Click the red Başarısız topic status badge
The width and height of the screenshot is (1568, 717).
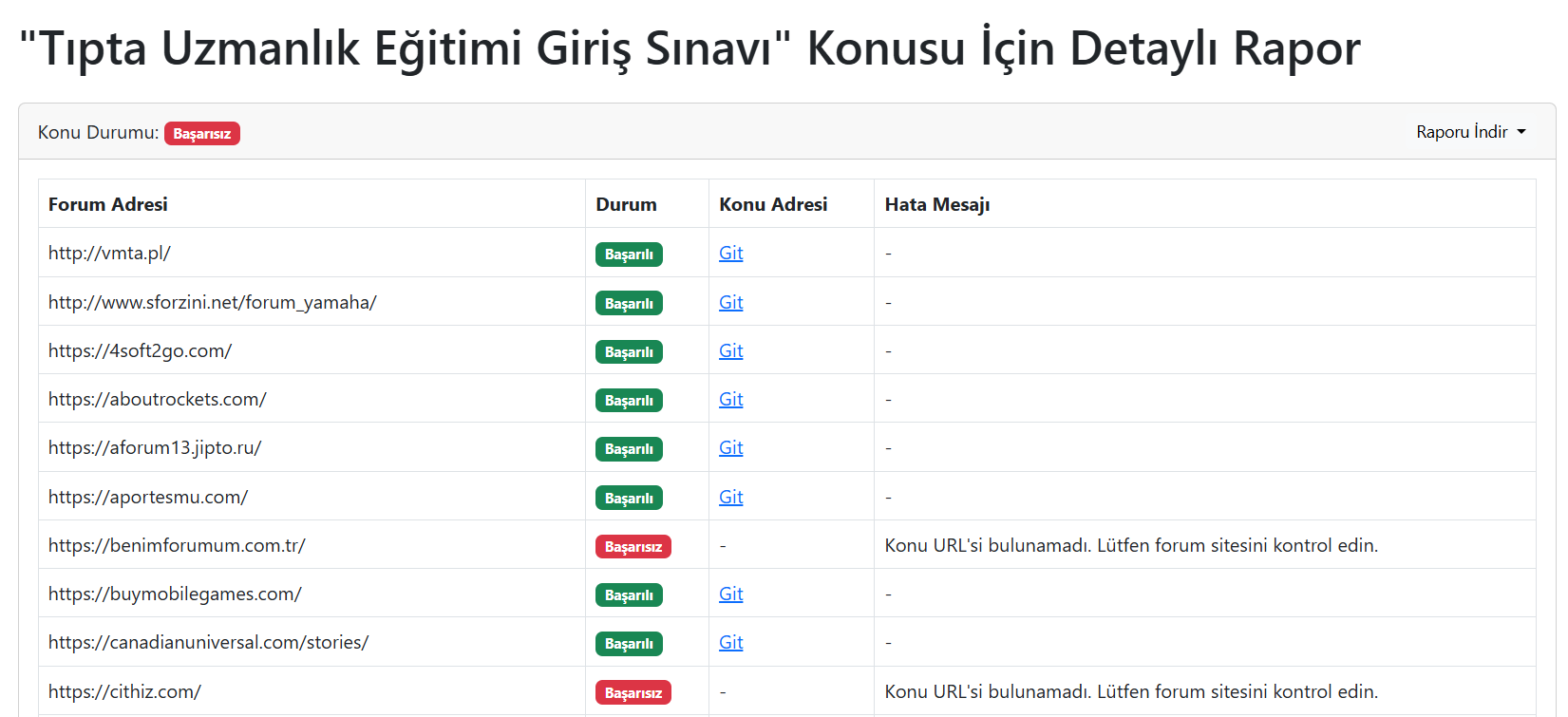tap(201, 134)
